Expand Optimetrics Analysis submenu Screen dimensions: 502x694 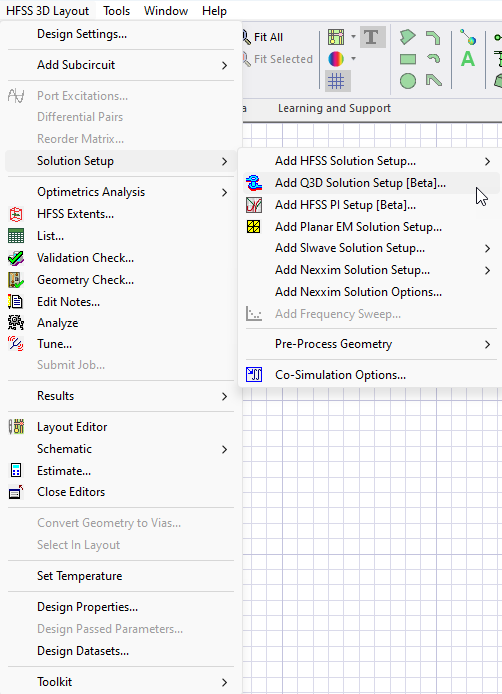click(x=120, y=192)
